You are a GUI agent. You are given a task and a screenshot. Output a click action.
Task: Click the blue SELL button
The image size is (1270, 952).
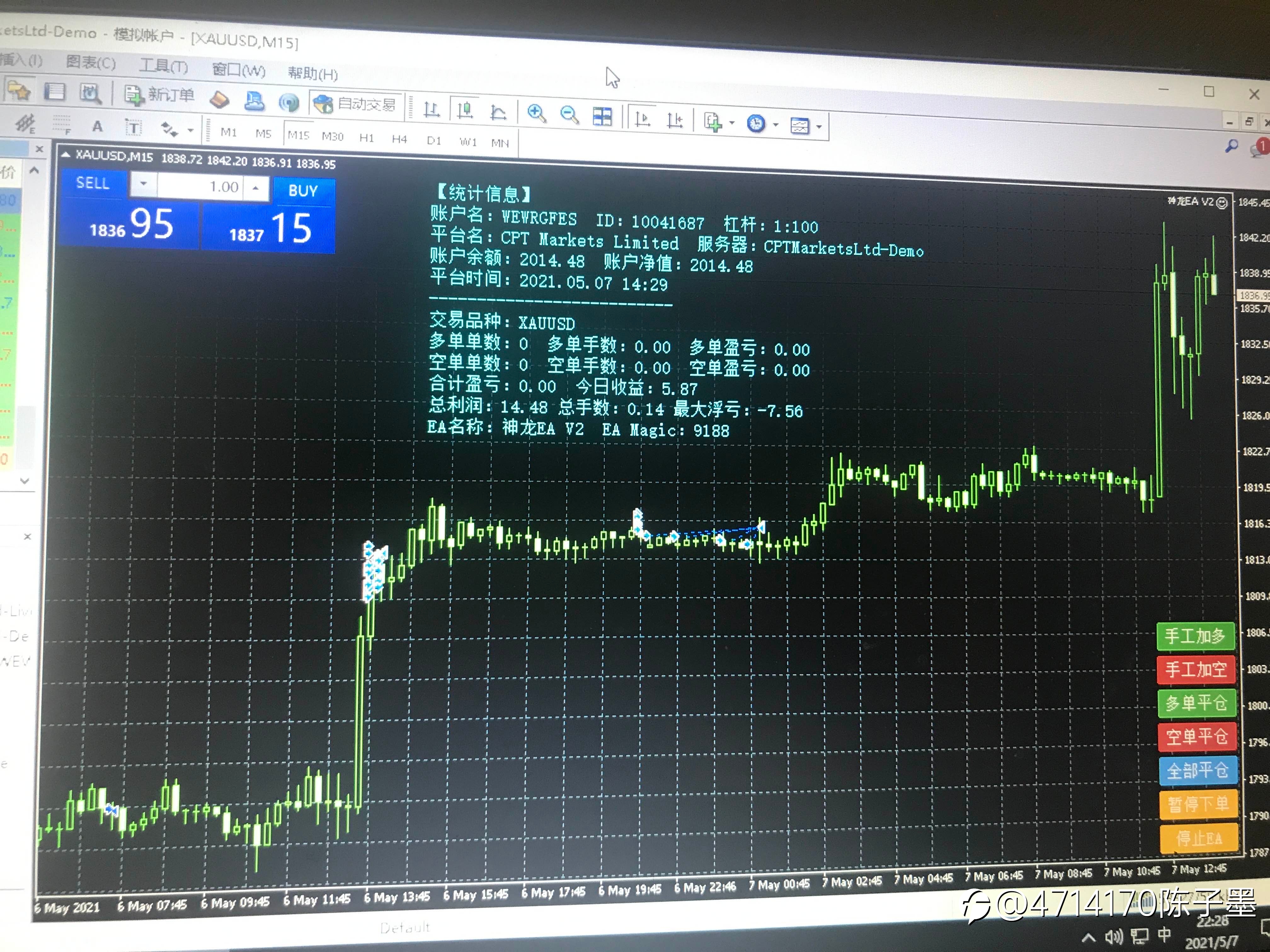point(92,184)
